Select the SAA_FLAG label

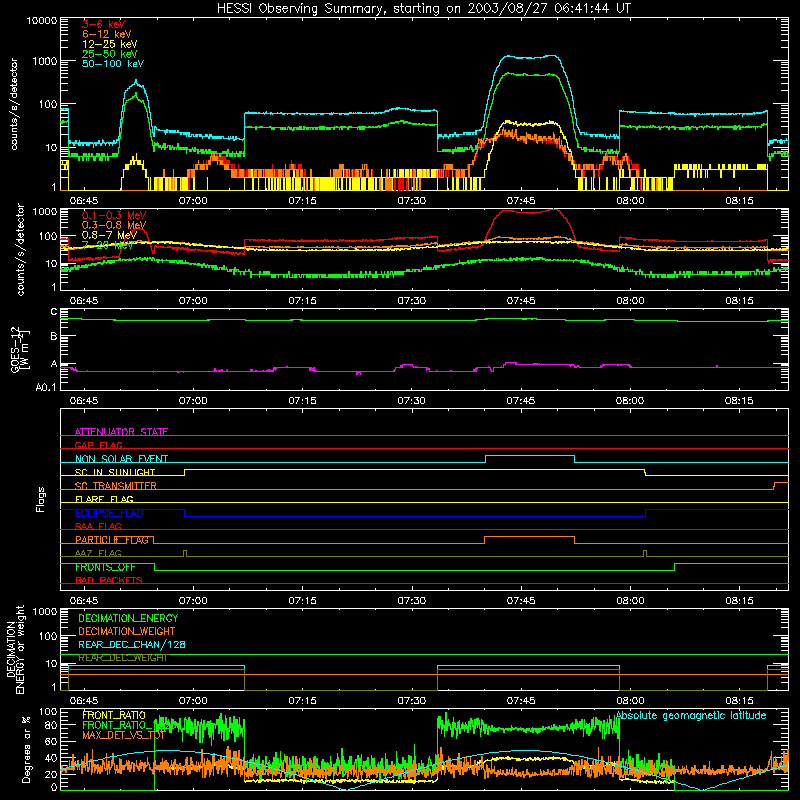[98, 526]
